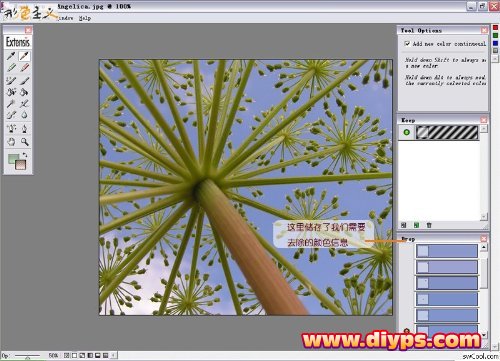The height and width of the screenshot is (361, 500).
Task: Open the Help menu
Action: click(x=85, y=18)
